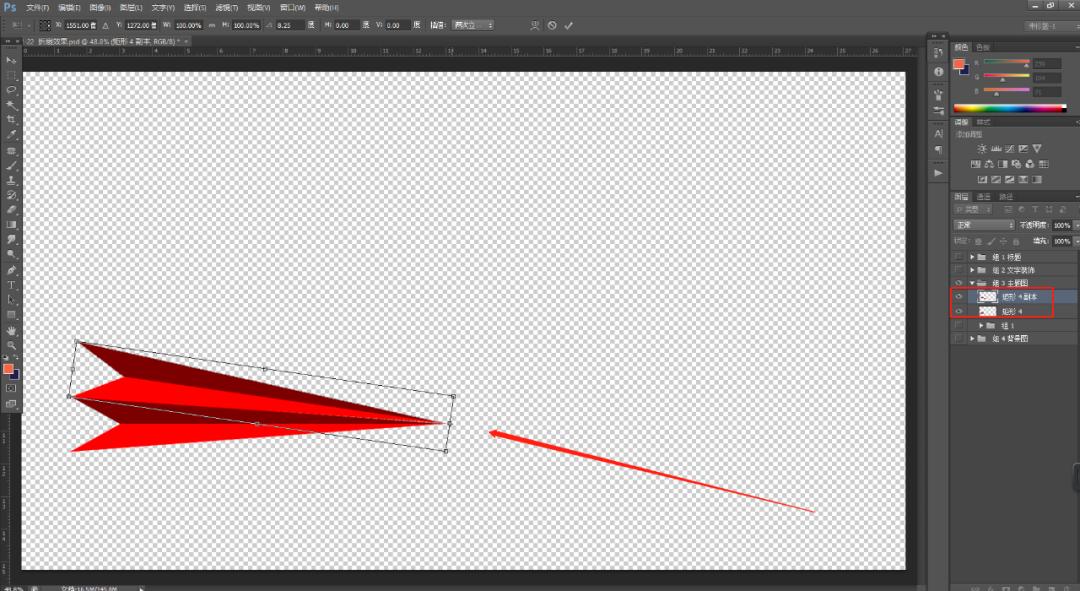Toggle the width-height link in options bar

click(212, 25)
